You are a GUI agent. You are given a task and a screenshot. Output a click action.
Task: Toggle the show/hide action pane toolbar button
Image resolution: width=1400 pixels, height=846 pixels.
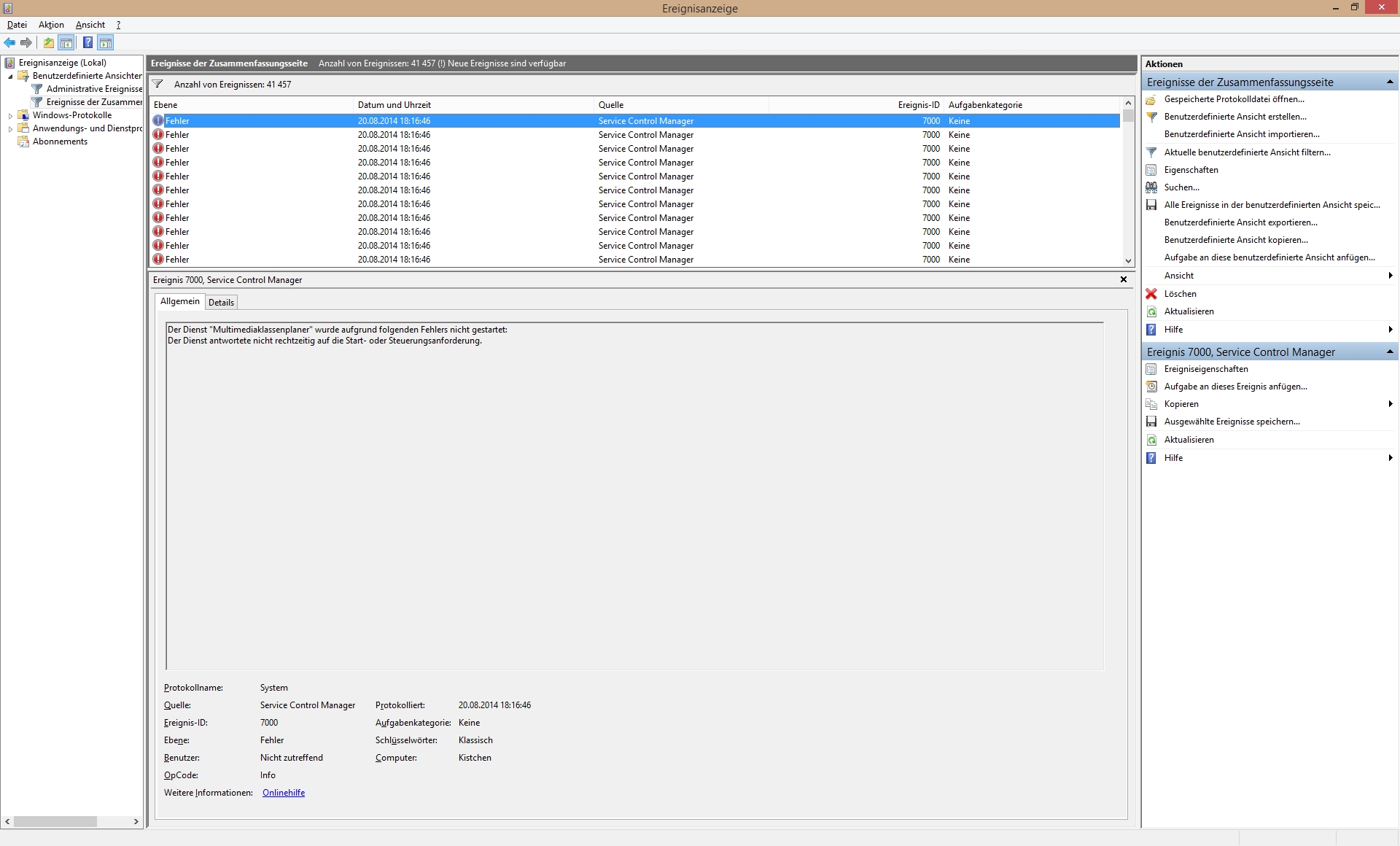(106, 42)
